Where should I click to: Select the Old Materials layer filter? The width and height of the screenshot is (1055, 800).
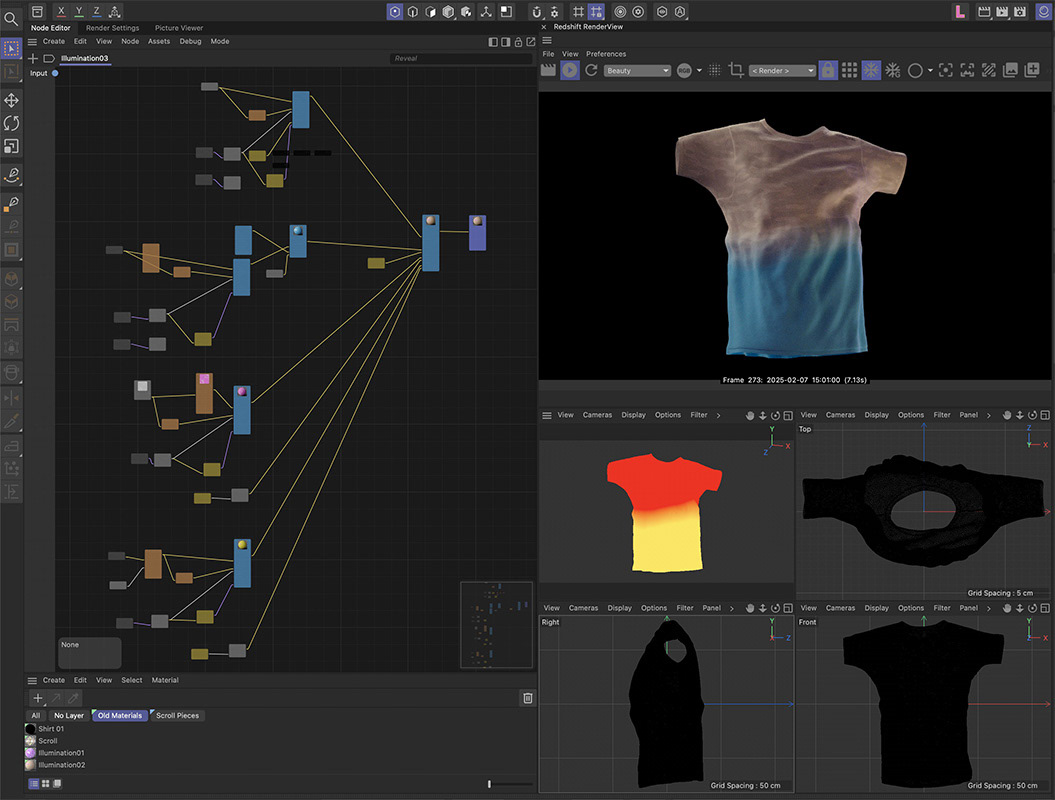click(x=120, y=715)
